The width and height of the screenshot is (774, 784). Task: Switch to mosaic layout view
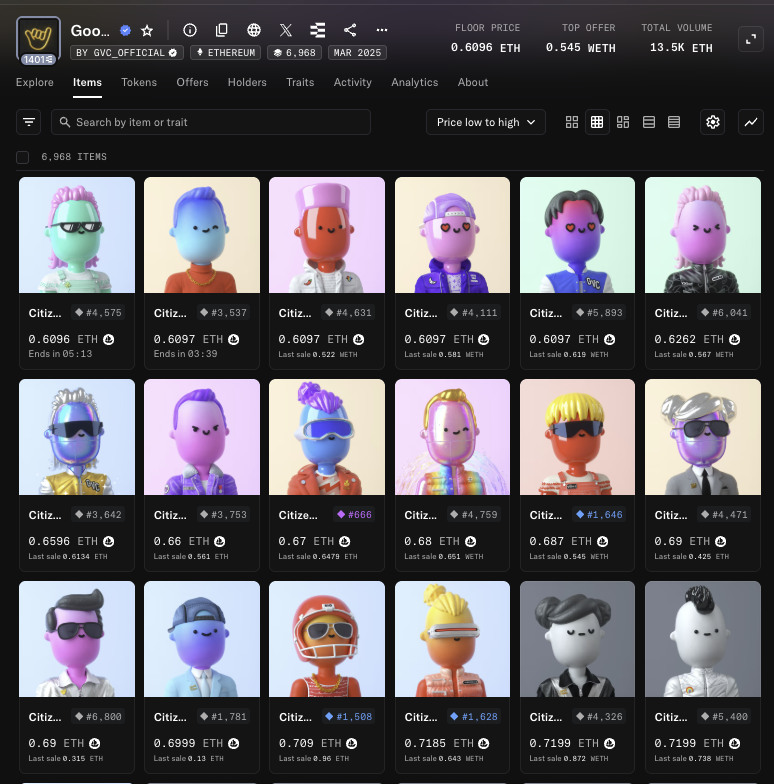coord(623,122)
